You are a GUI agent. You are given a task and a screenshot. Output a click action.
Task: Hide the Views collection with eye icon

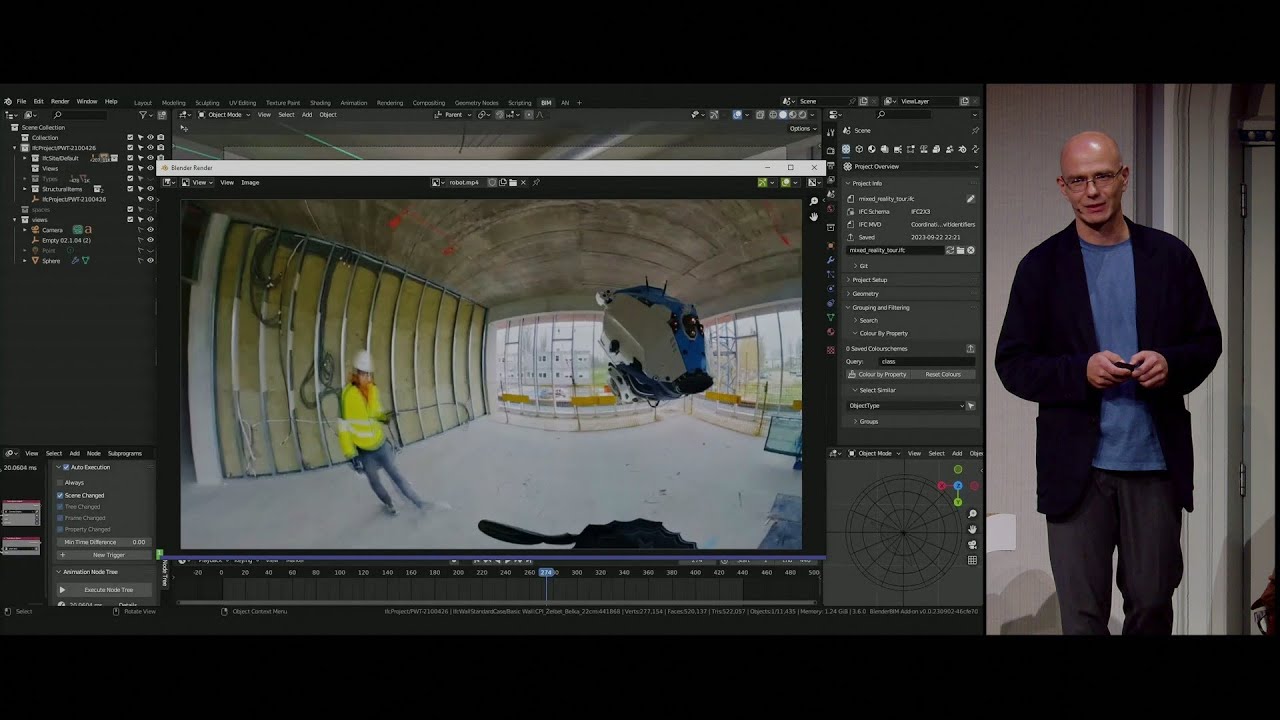click(x=150, y=168)
